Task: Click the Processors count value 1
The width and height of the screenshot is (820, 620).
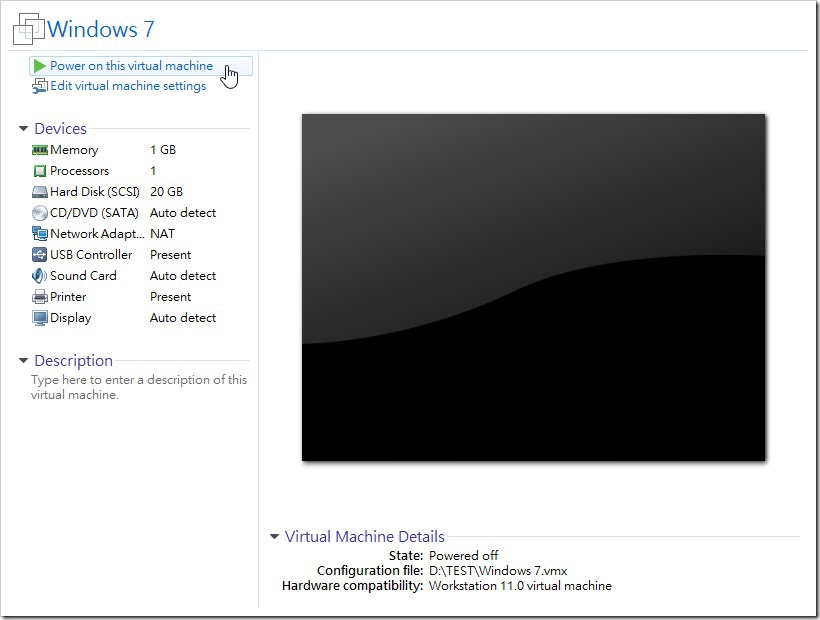Action: (x=153, y=171)
